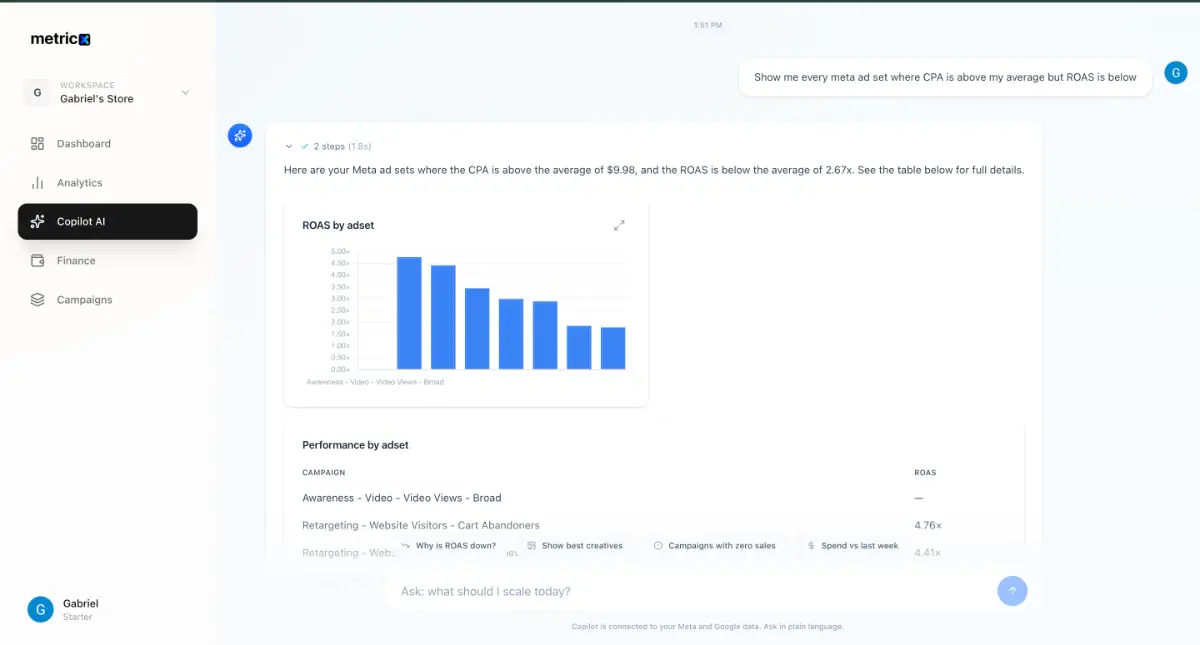Select the 'Why is ROAS down?' suggestion
1200x645 pixels.
(448, 546)
